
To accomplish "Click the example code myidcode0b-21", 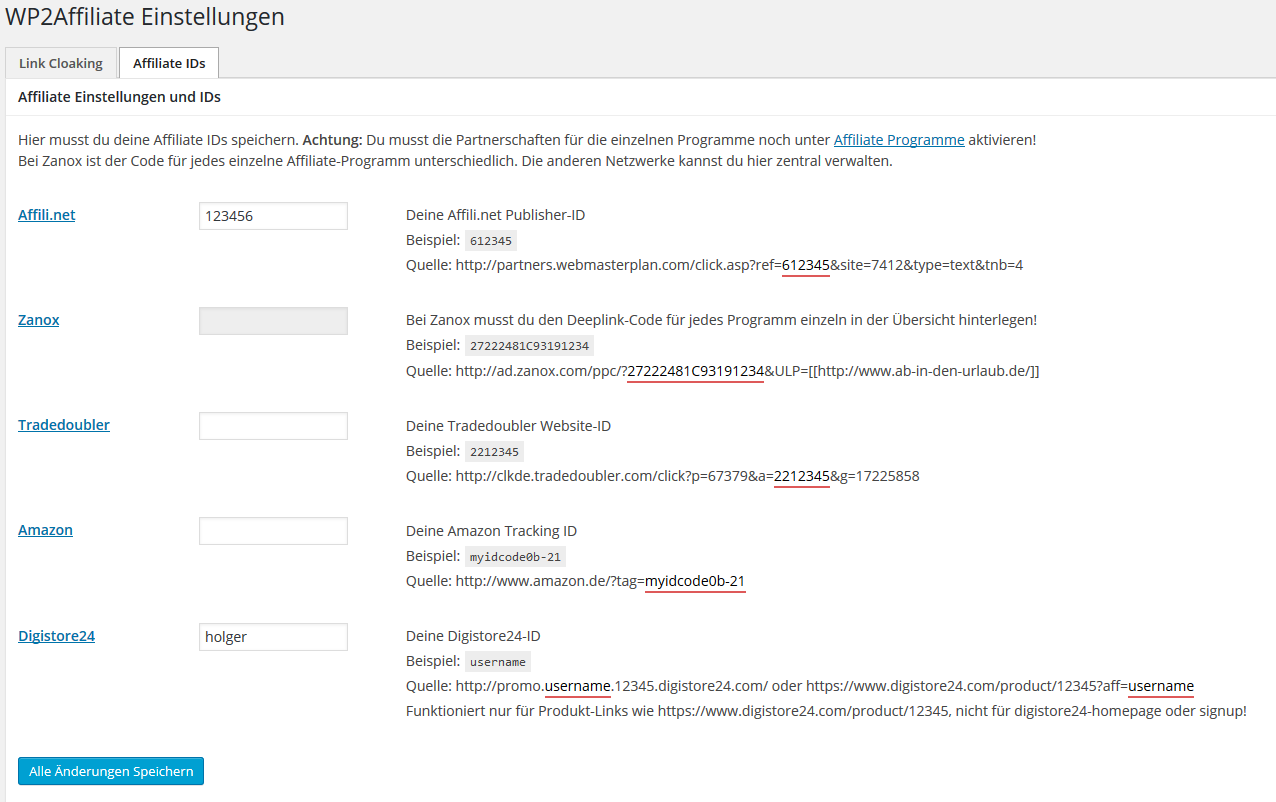I will 516,557.
